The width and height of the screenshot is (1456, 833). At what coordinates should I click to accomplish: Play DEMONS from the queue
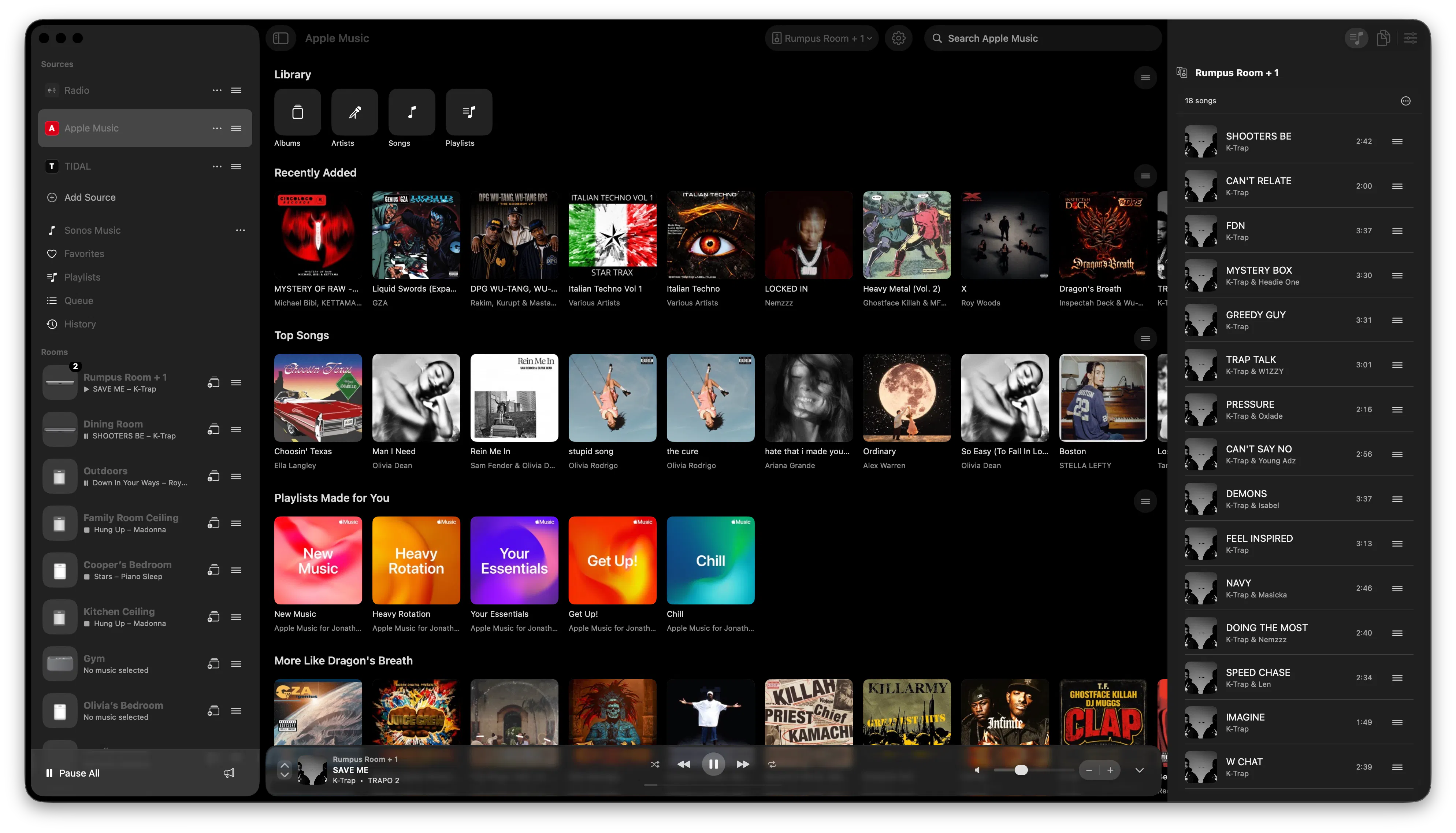pos(1298,499)
